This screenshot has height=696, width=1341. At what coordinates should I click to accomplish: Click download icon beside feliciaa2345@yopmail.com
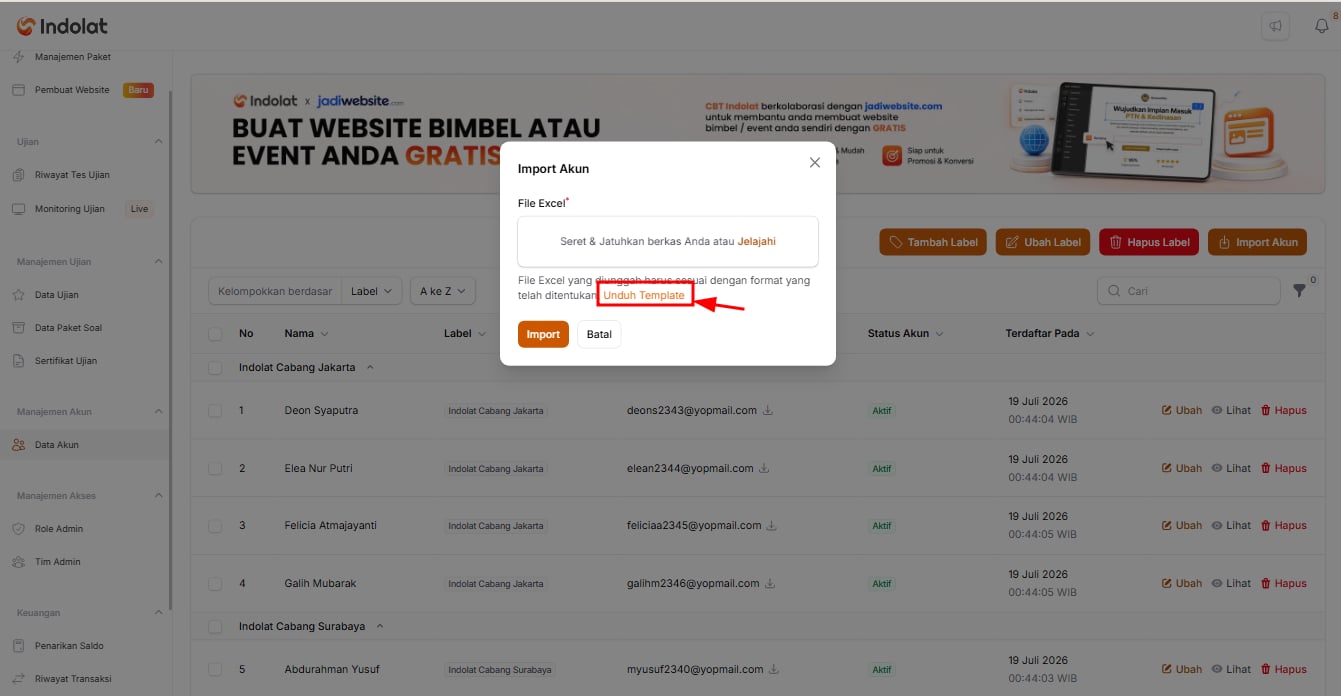coord(772,525)
